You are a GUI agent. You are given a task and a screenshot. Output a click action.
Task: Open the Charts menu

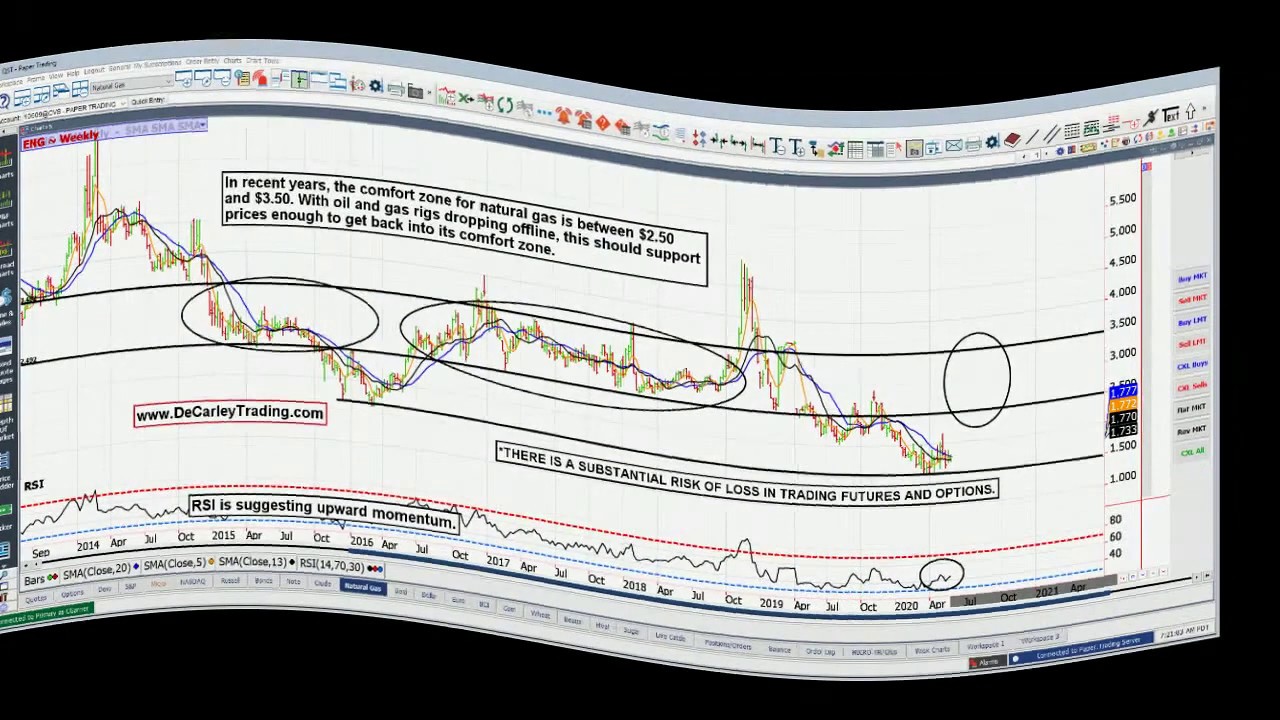coord(232,60)
